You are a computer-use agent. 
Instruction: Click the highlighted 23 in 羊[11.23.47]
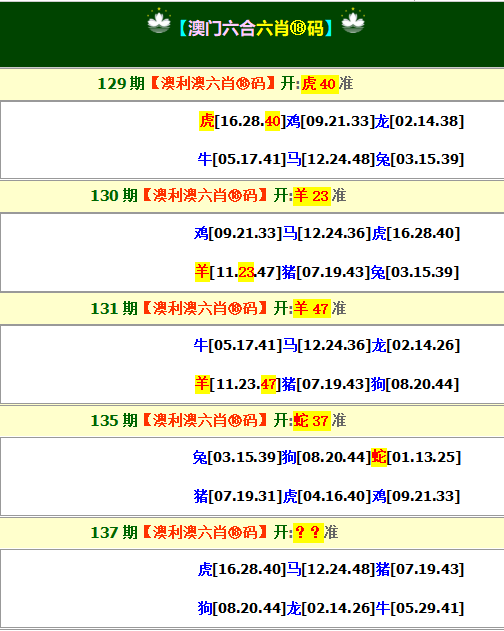click(246, 272)
